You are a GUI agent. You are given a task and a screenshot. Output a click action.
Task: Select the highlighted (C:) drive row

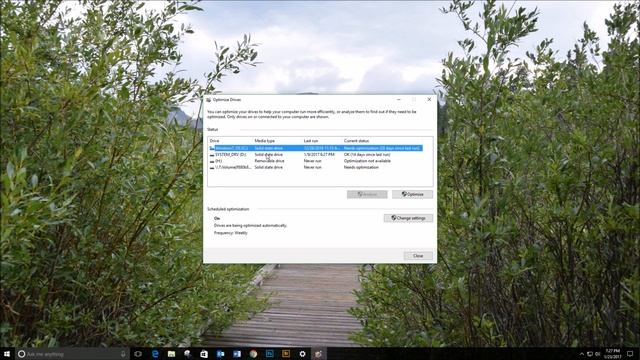point(316,148)
